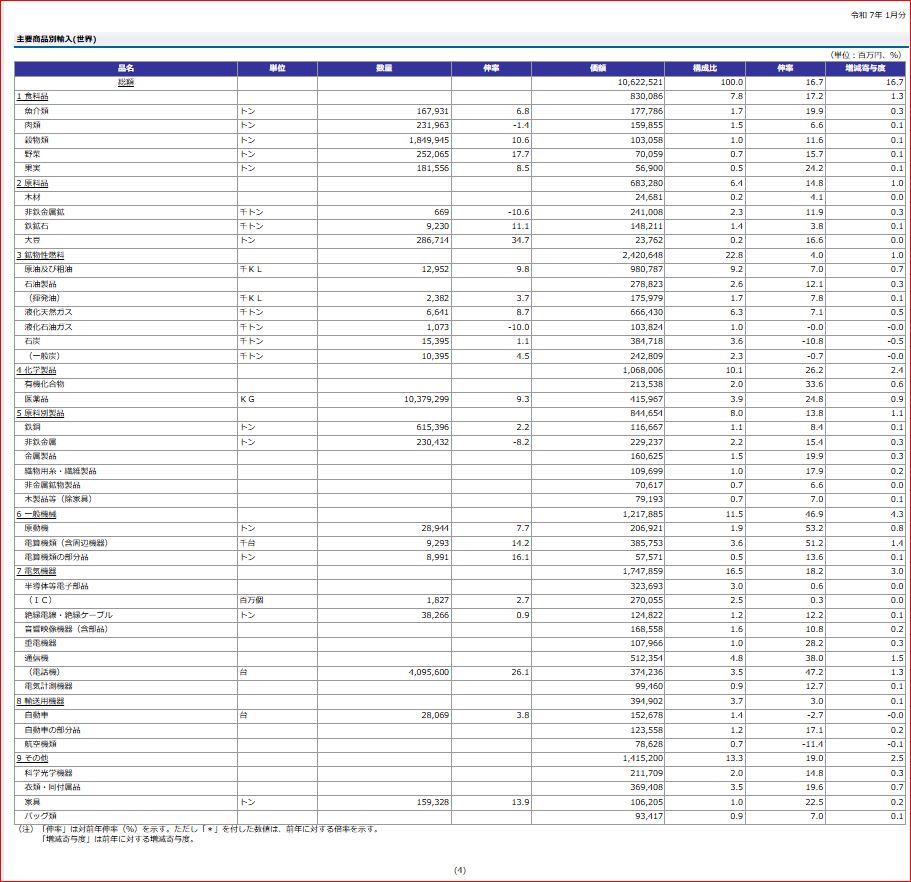This screenshot has width=911, height=882.
Task: Click the 数量 column header
Action: point(384,68)
